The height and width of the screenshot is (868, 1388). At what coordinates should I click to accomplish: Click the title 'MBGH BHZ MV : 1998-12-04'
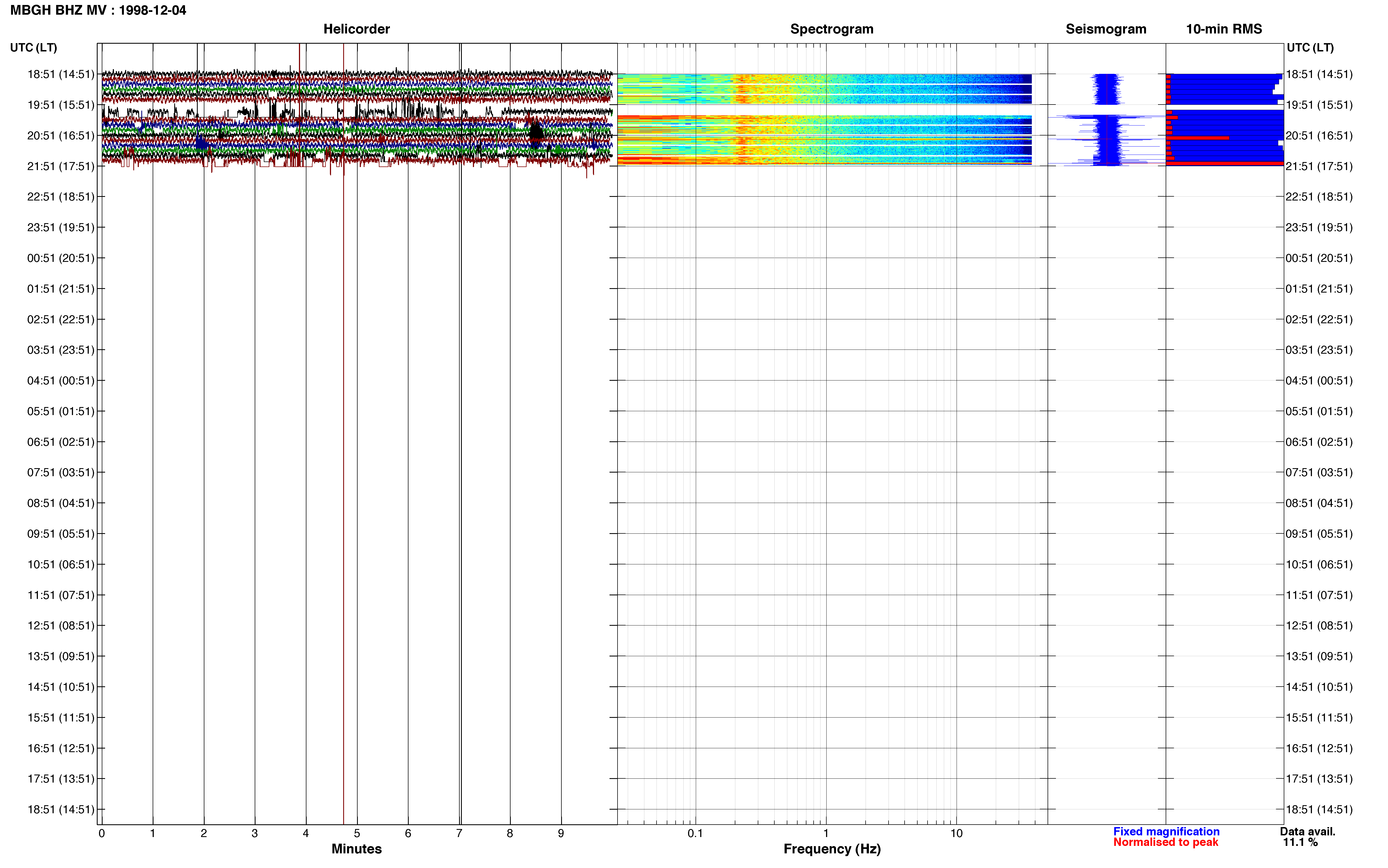point(98,10)
